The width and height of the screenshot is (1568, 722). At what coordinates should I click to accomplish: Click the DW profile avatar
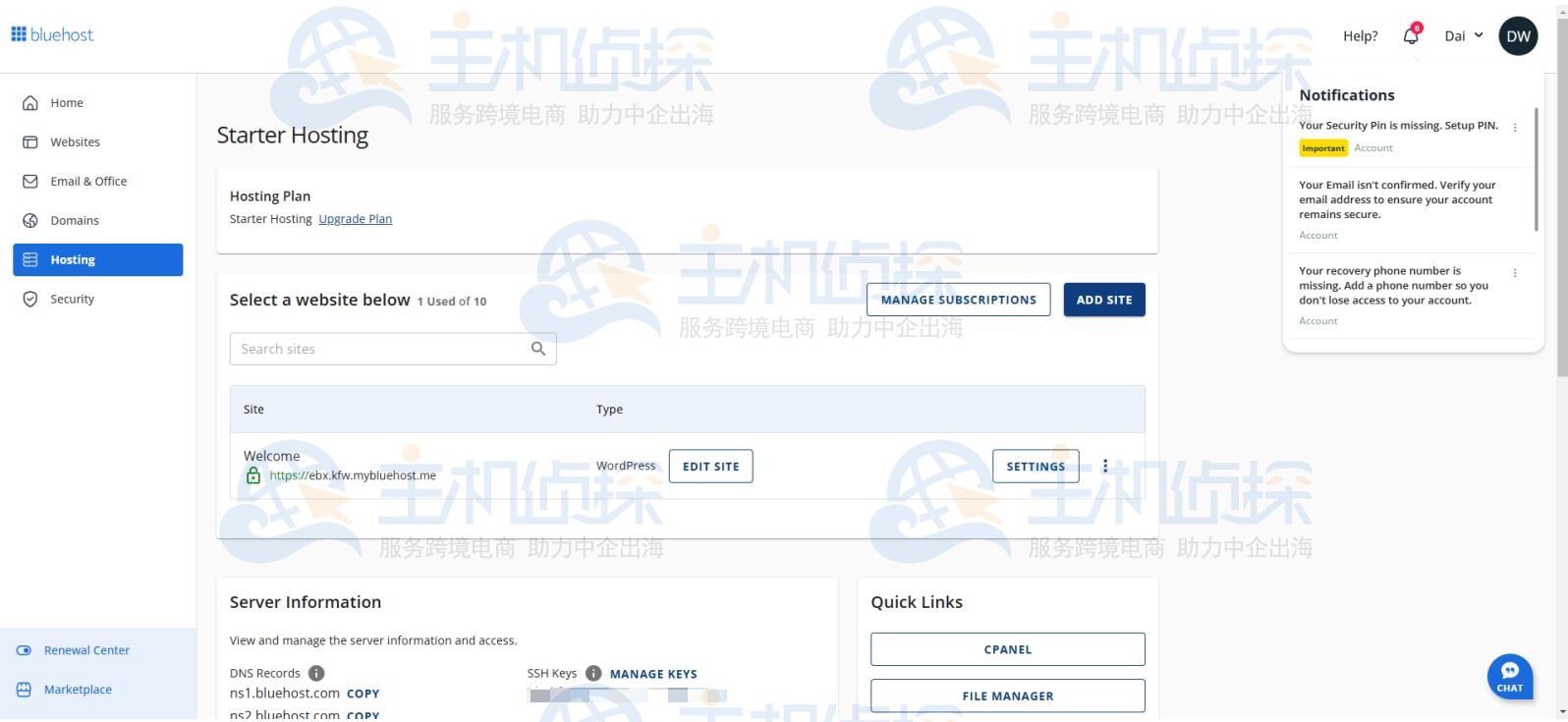point(1518,36)
